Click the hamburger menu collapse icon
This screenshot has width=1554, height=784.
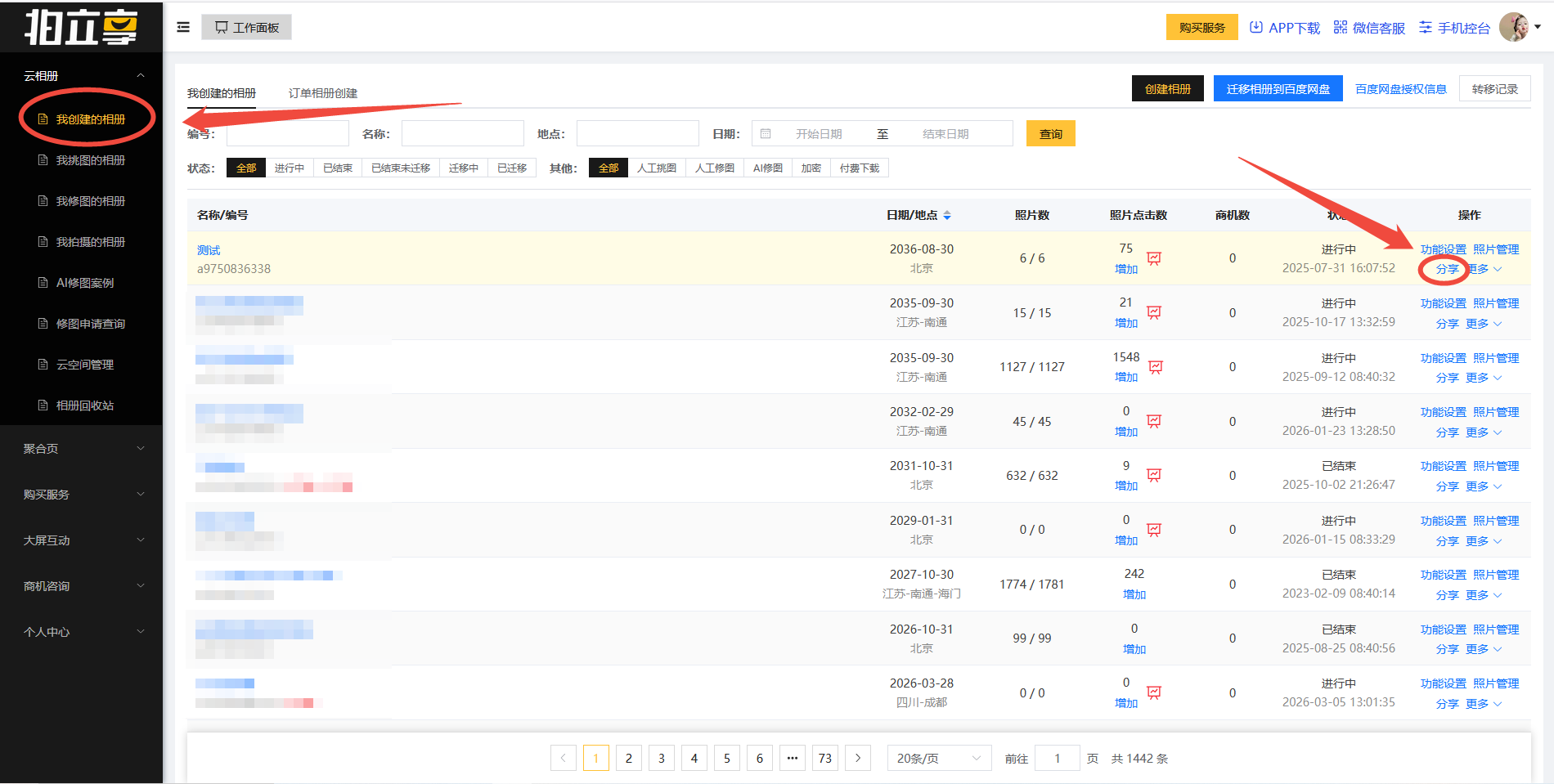pyautogui.click(x=183, y=27)
